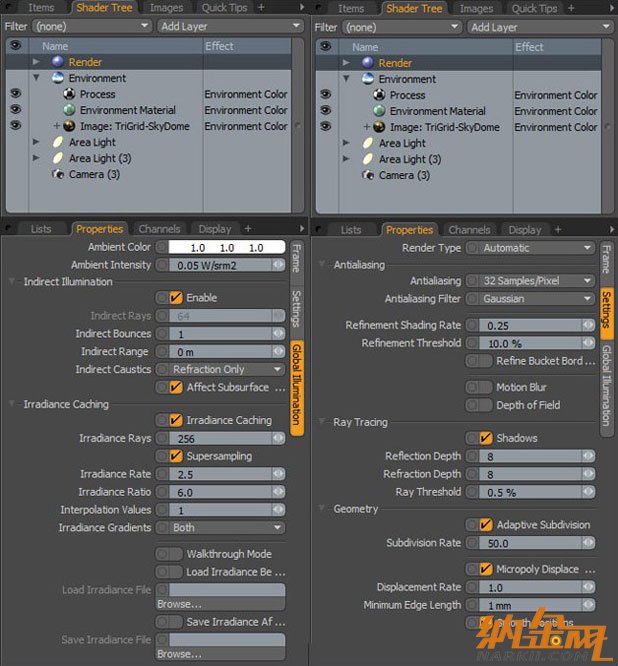618x666 pixels.
Task: Add a new tab next to Display on right
Action: pos(558,229)
